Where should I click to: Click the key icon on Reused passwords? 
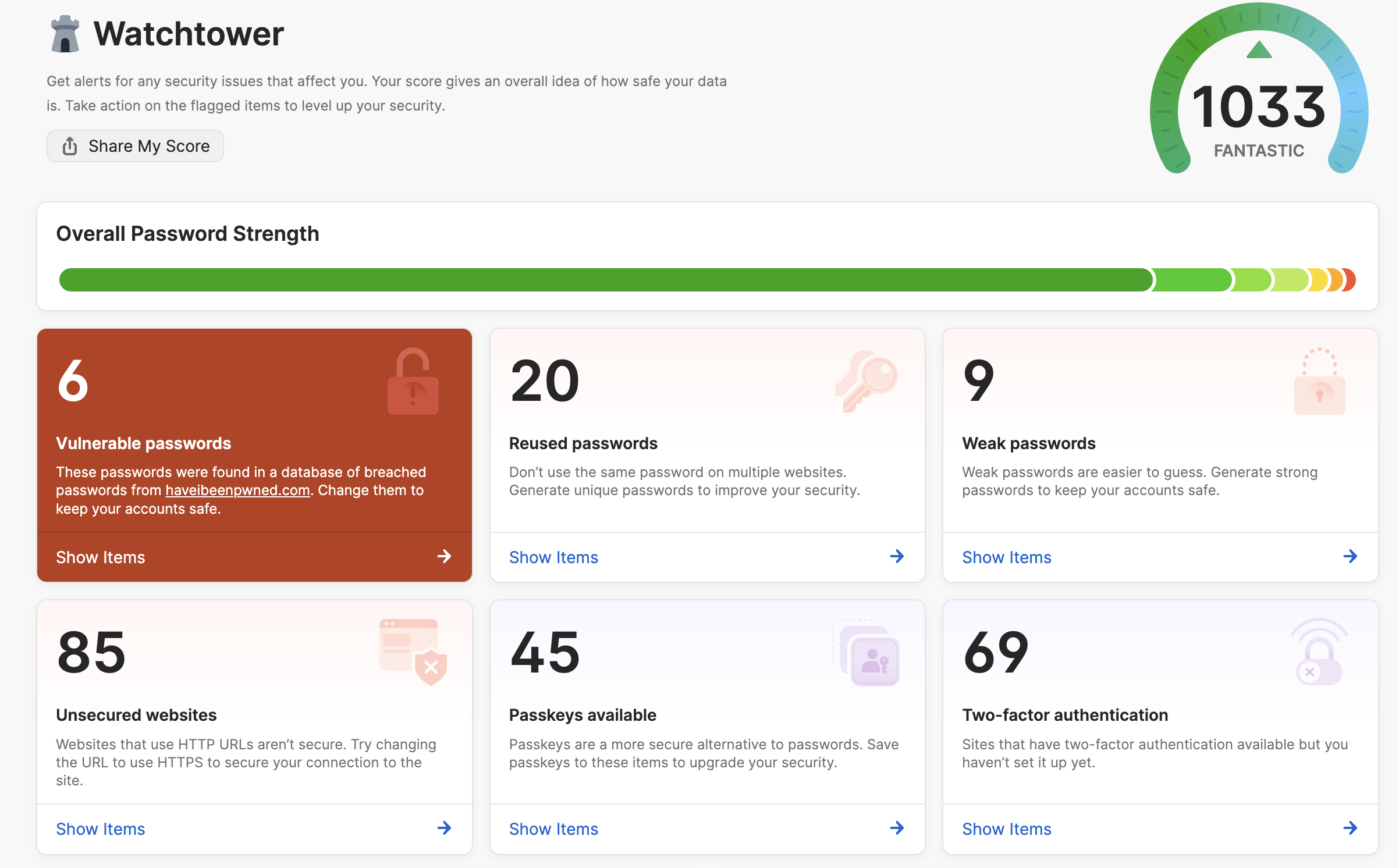point(867,381)
